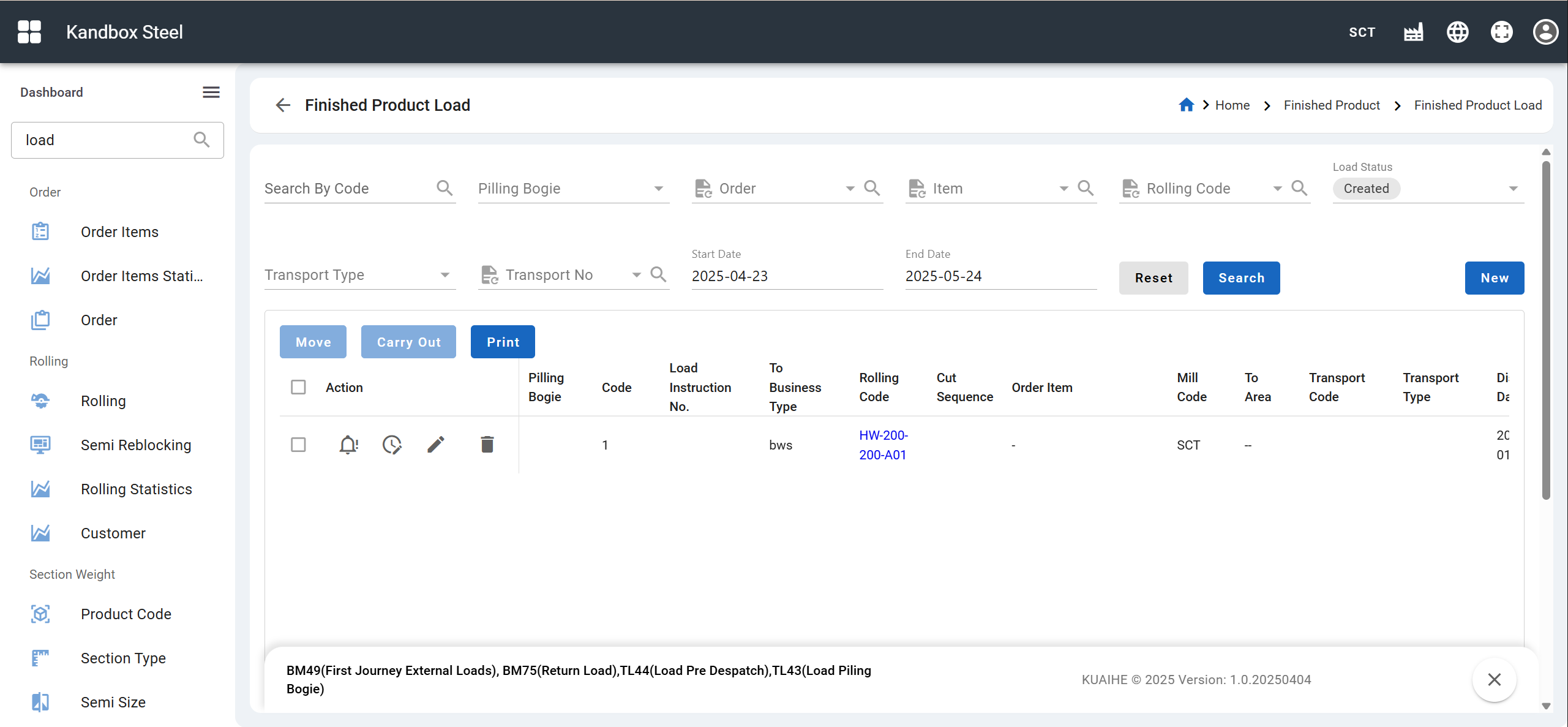Collapse sidebar with hamburger menu icon
The width and height of the screenshot is (1568, 727).
pos(211,92)
